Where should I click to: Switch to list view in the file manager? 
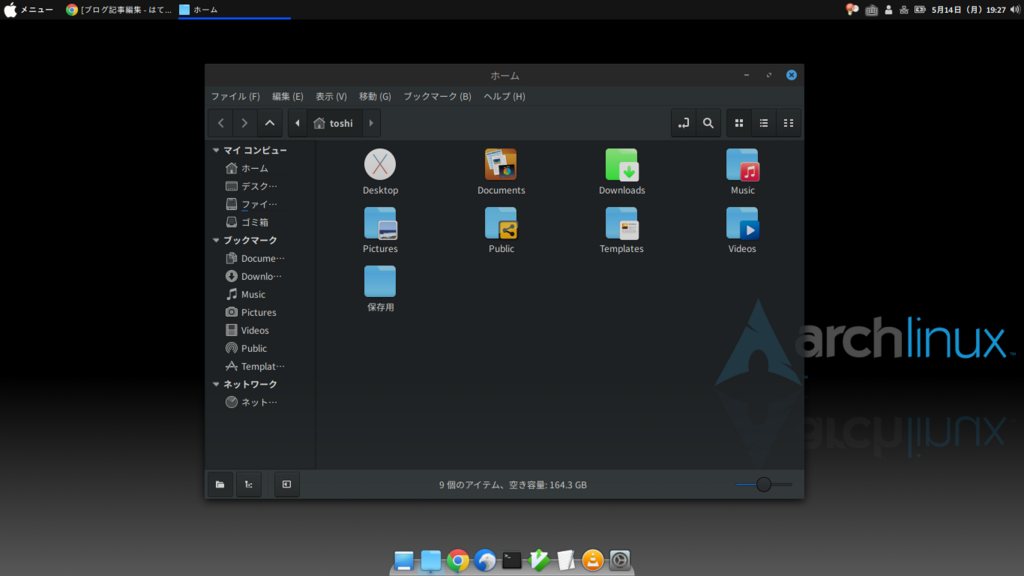click(x=764, y=122)
